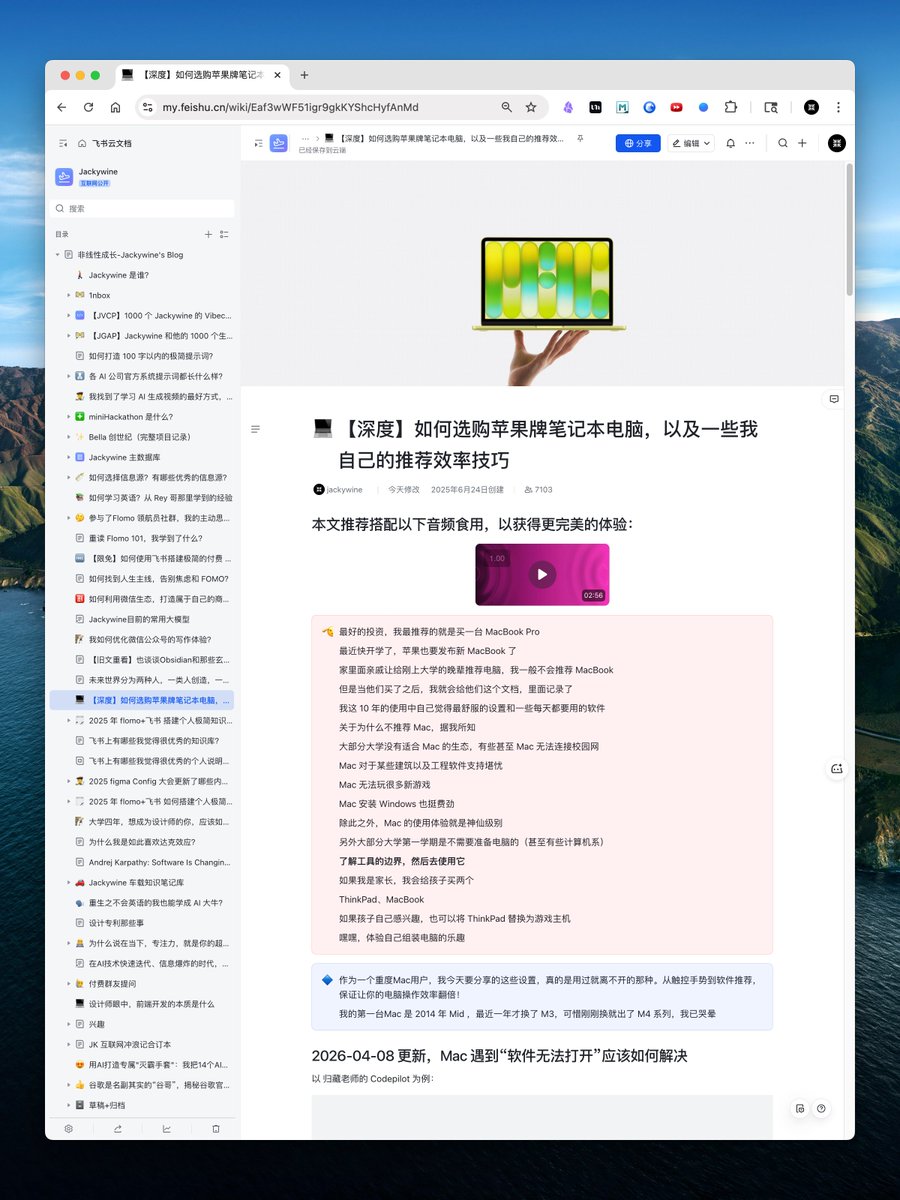Click the search icon in the document header
The image size is (900, 1200).
coord(783,143)
